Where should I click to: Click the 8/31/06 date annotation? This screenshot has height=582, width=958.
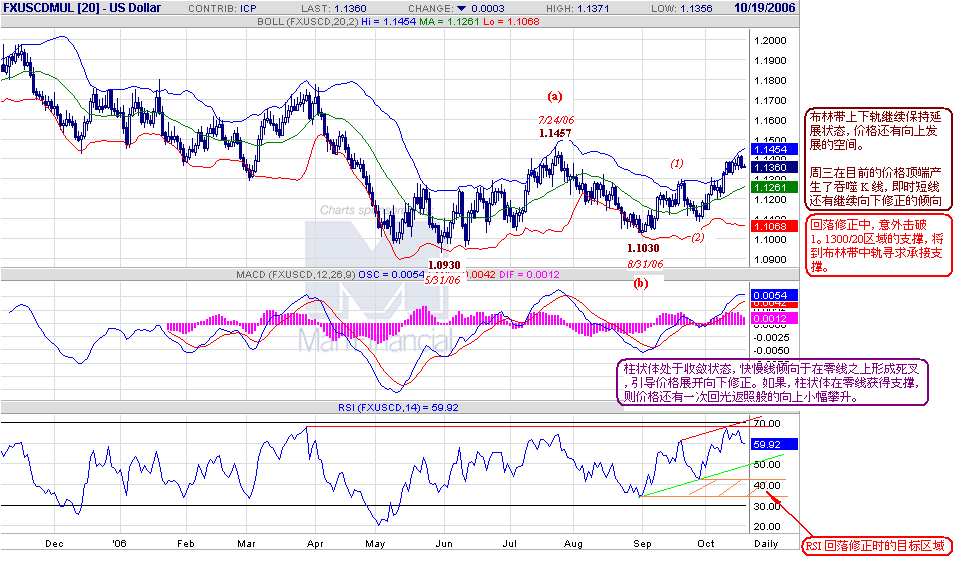point(645,264)
